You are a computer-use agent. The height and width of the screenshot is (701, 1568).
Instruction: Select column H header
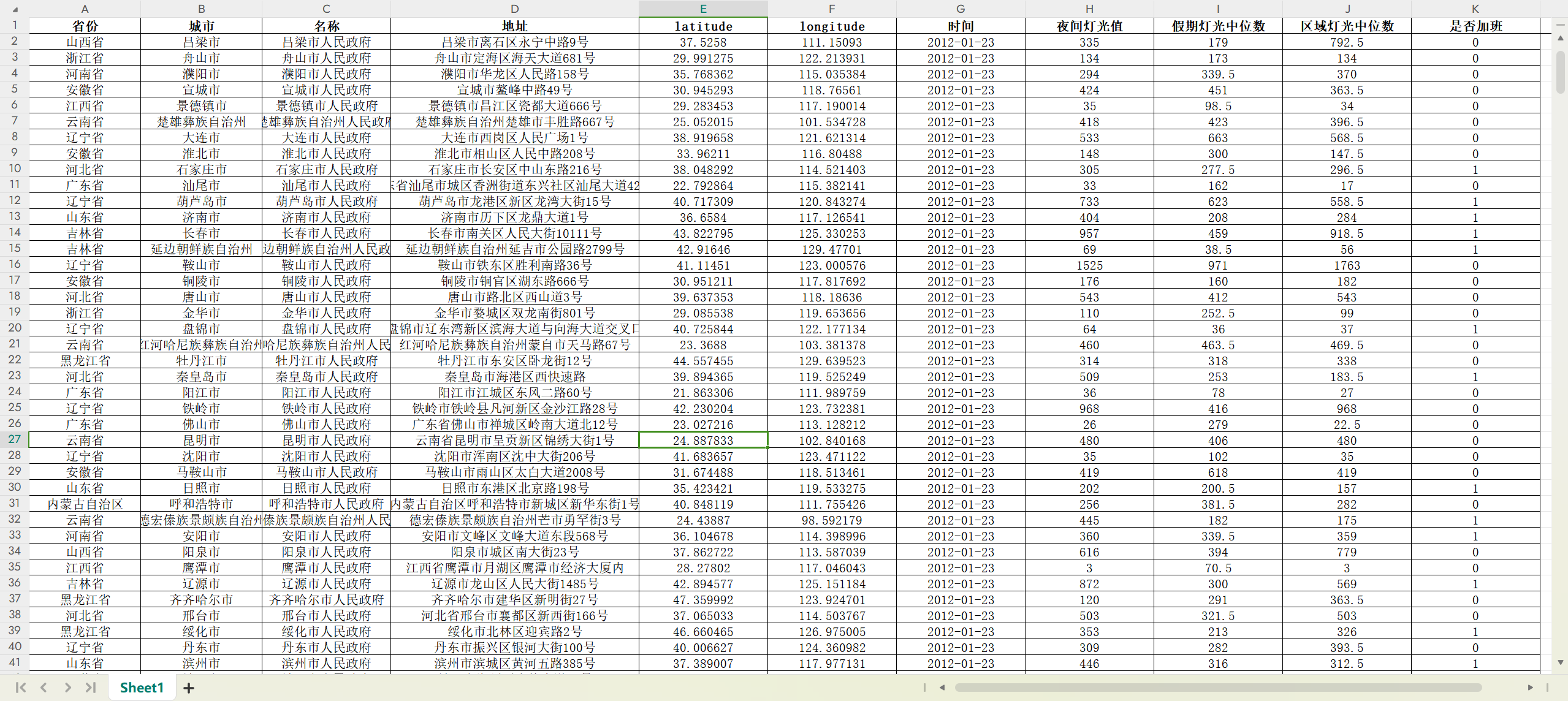[x=1089, y=9]
